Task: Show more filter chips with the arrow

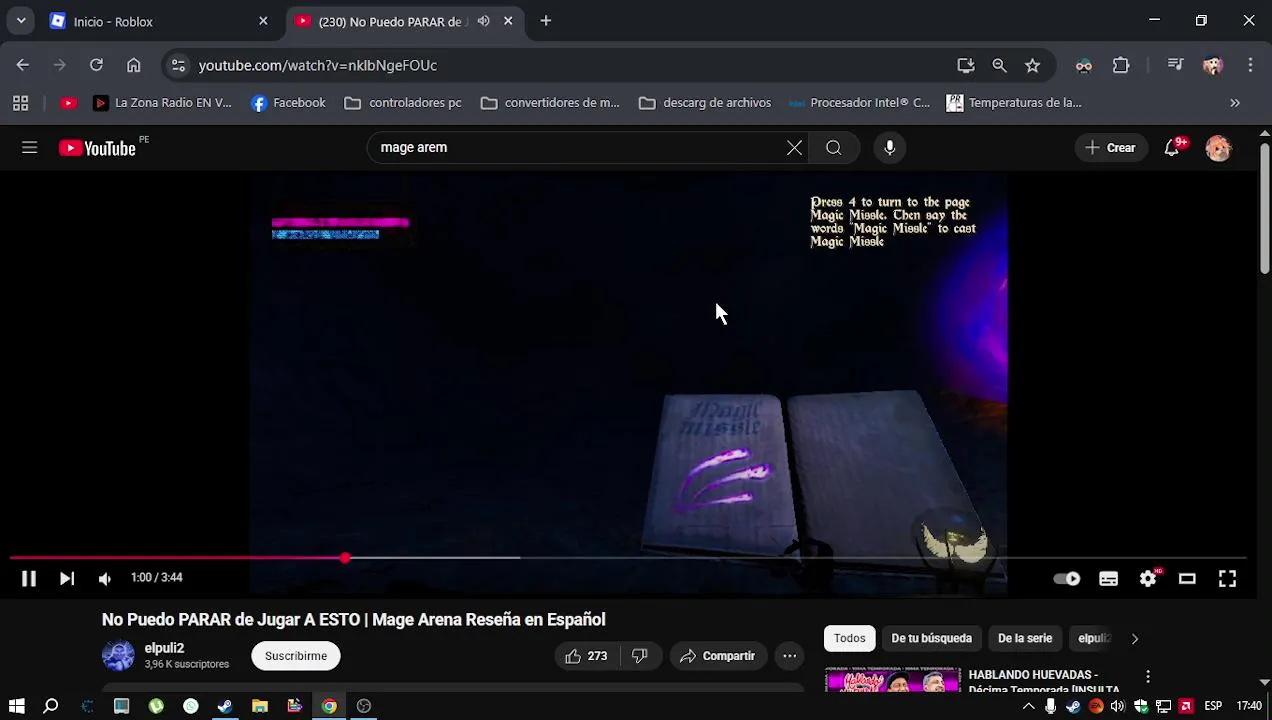Action: [x=1134, y=638]
